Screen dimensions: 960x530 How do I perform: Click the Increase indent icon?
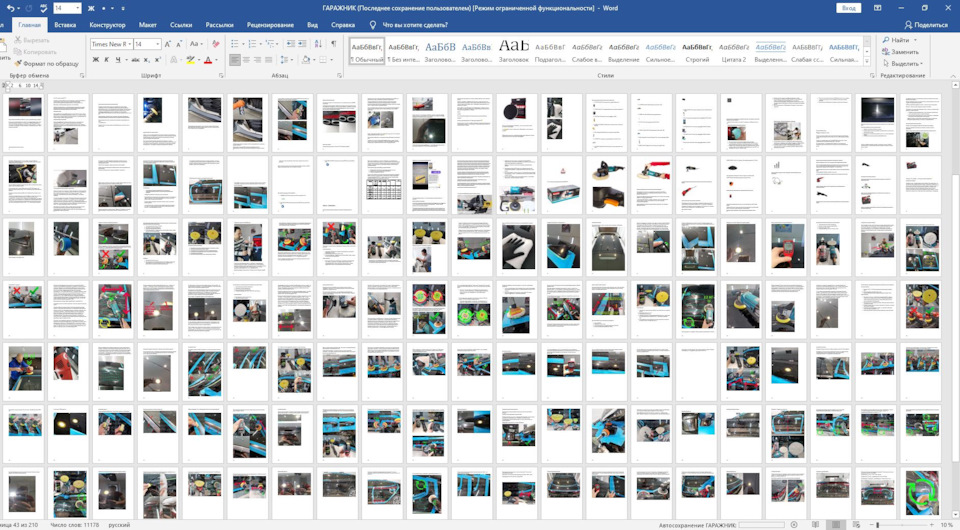coord(302,44)
